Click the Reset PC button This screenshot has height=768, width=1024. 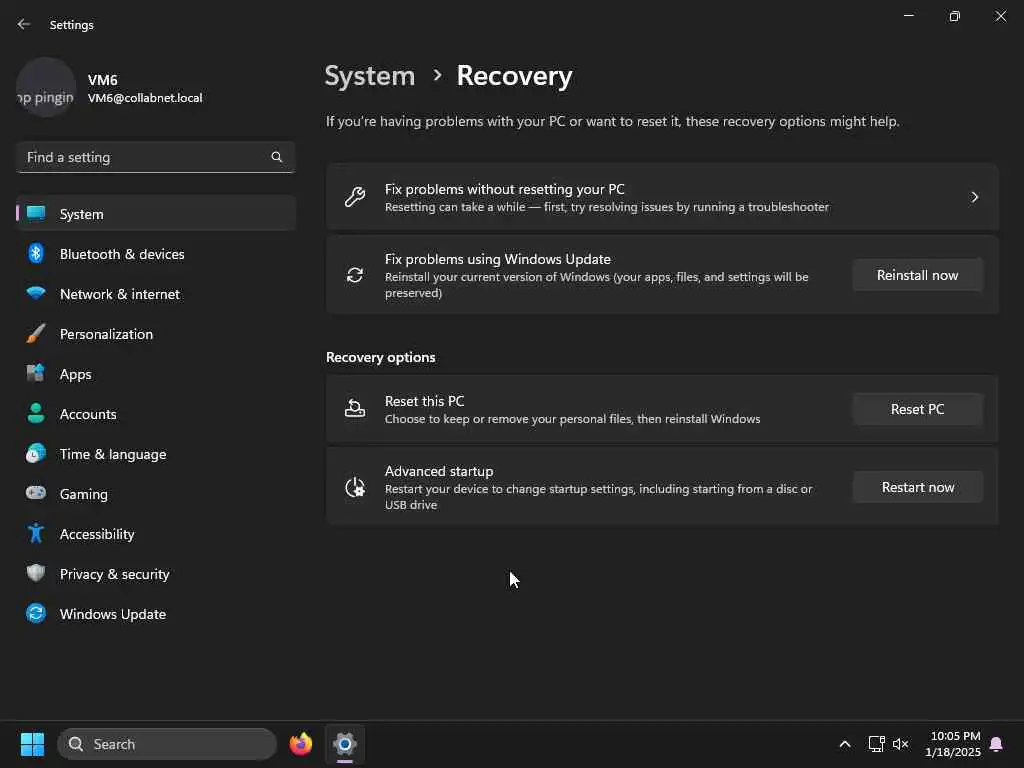point(918,409)
